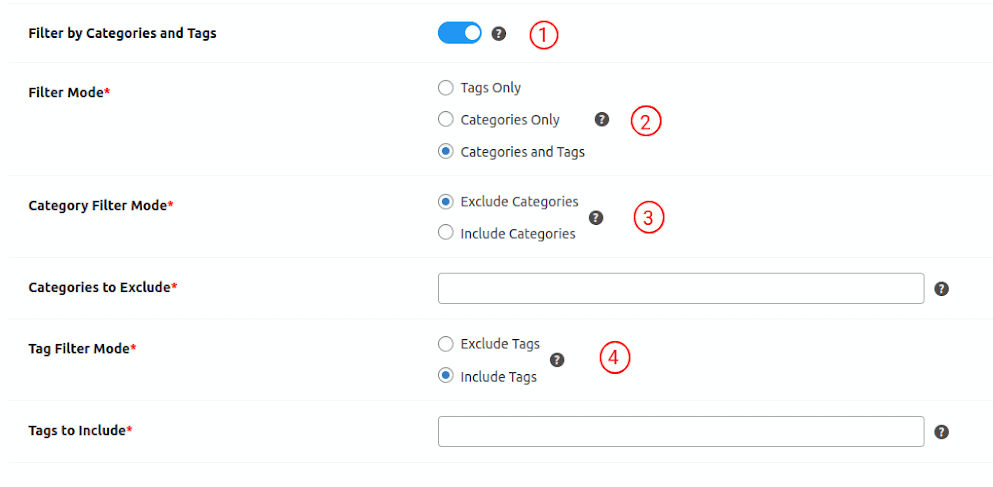Click the red circled number 3 annotation

tap(649, 218)
